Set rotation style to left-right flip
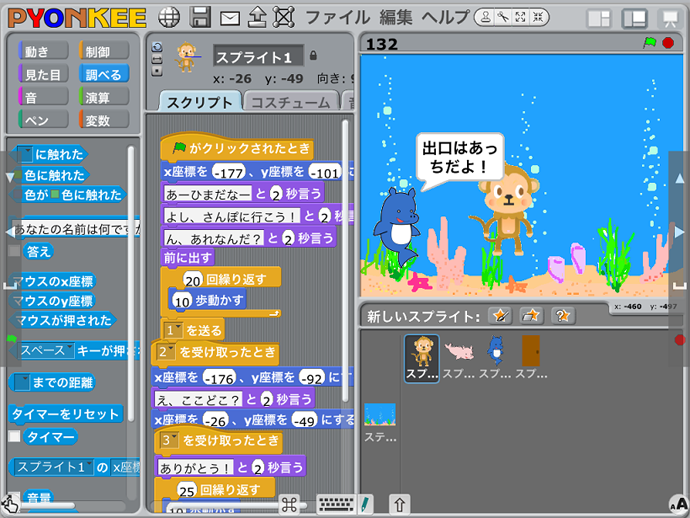This screenshot has height=518, width=690. click(157, 59)
